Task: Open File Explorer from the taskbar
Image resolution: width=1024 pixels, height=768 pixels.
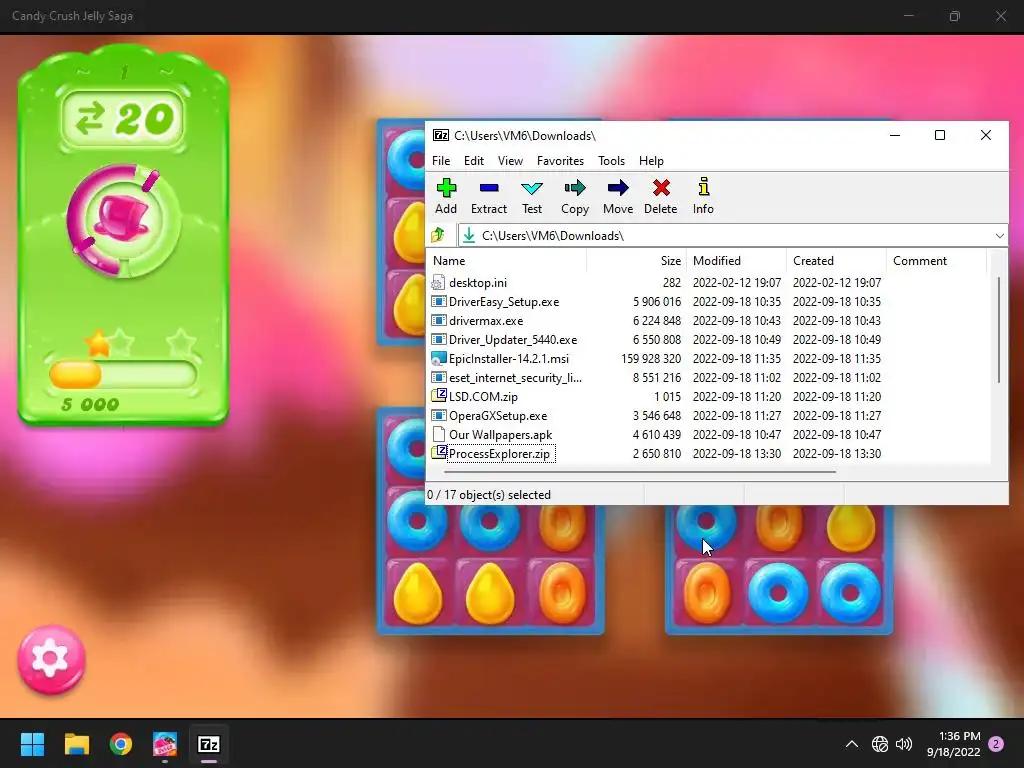Action: (x=76, y=744)
